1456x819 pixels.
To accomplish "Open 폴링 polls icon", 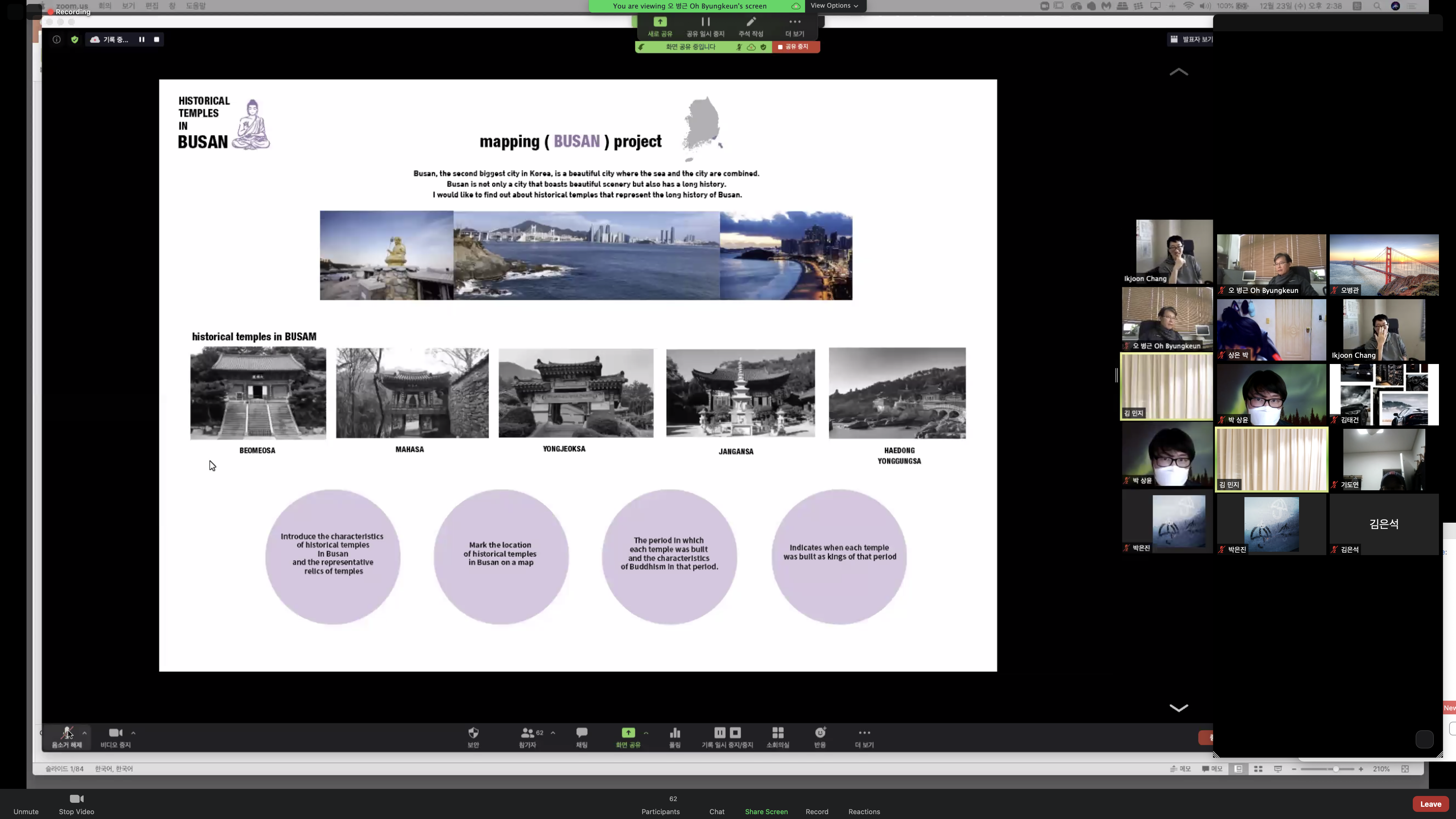I will 675,738.
